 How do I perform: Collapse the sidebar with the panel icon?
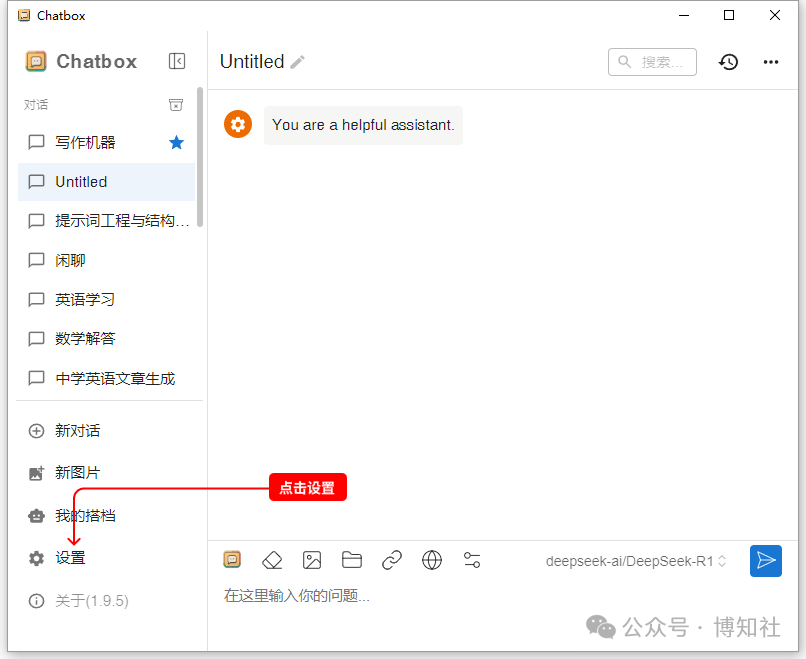point(177,61)
